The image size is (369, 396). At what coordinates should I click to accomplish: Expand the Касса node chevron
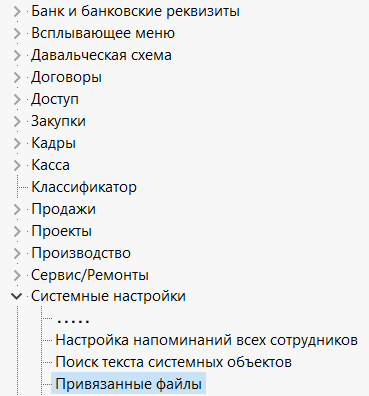click(x=17, y=165)
